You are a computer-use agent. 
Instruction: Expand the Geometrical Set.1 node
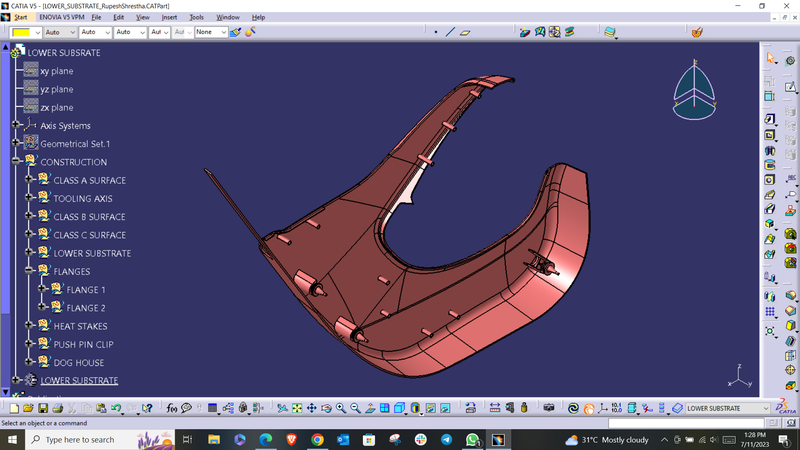click(16, 143)
